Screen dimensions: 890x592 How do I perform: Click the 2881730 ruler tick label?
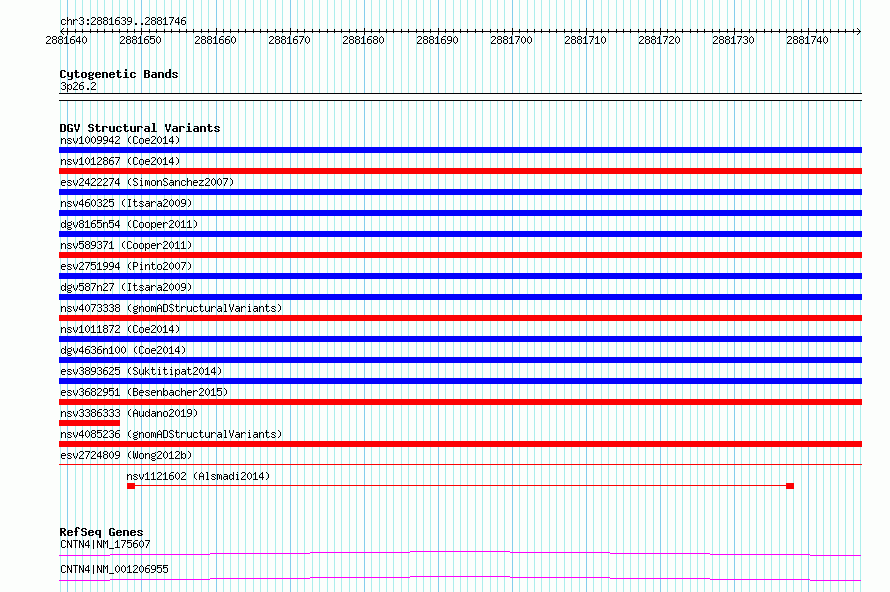(733, 40)
